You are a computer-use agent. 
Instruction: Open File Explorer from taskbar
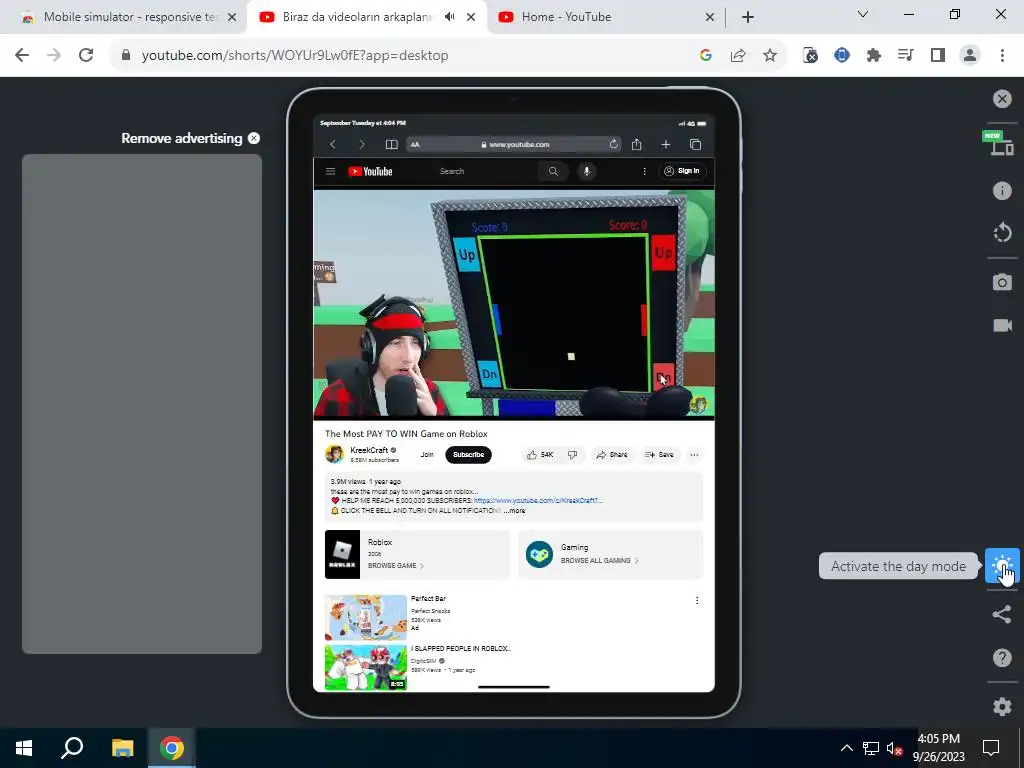122,748
